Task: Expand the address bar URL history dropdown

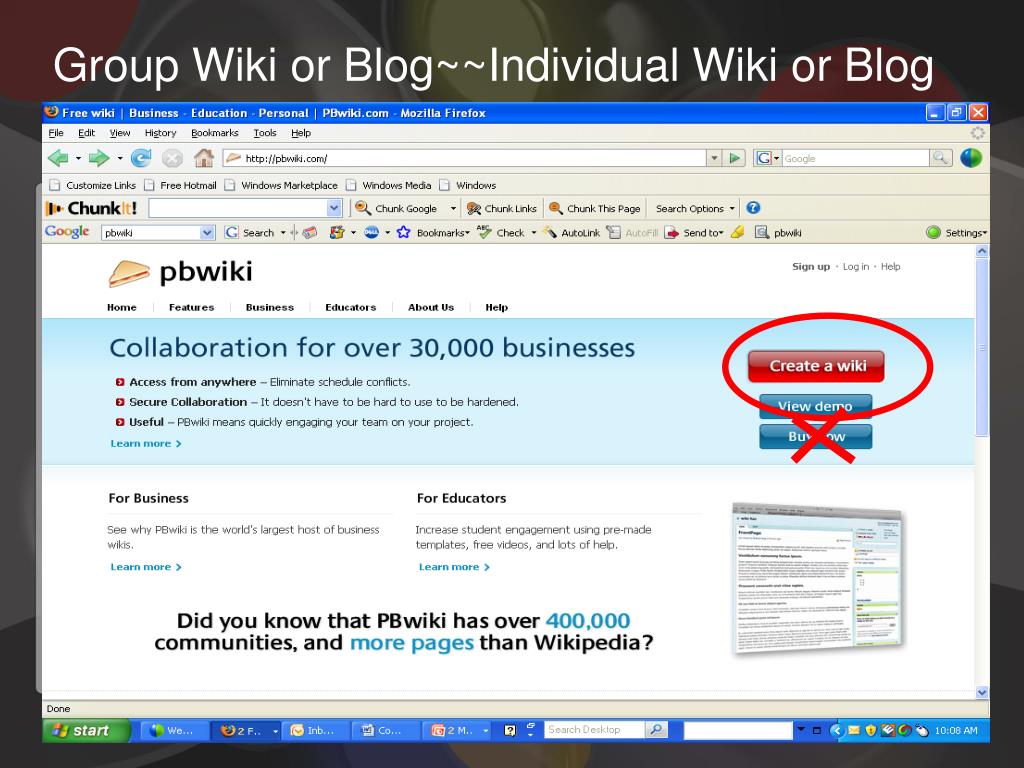Action: click(x=714, y=158)
